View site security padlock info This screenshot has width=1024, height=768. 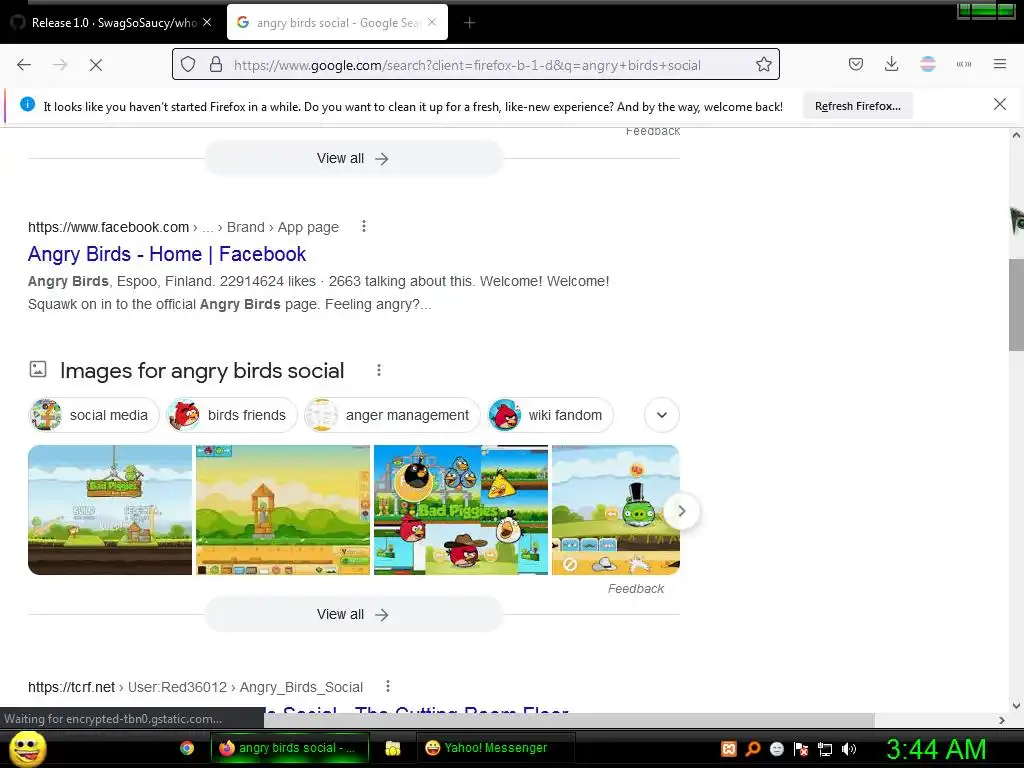(216, 65)
